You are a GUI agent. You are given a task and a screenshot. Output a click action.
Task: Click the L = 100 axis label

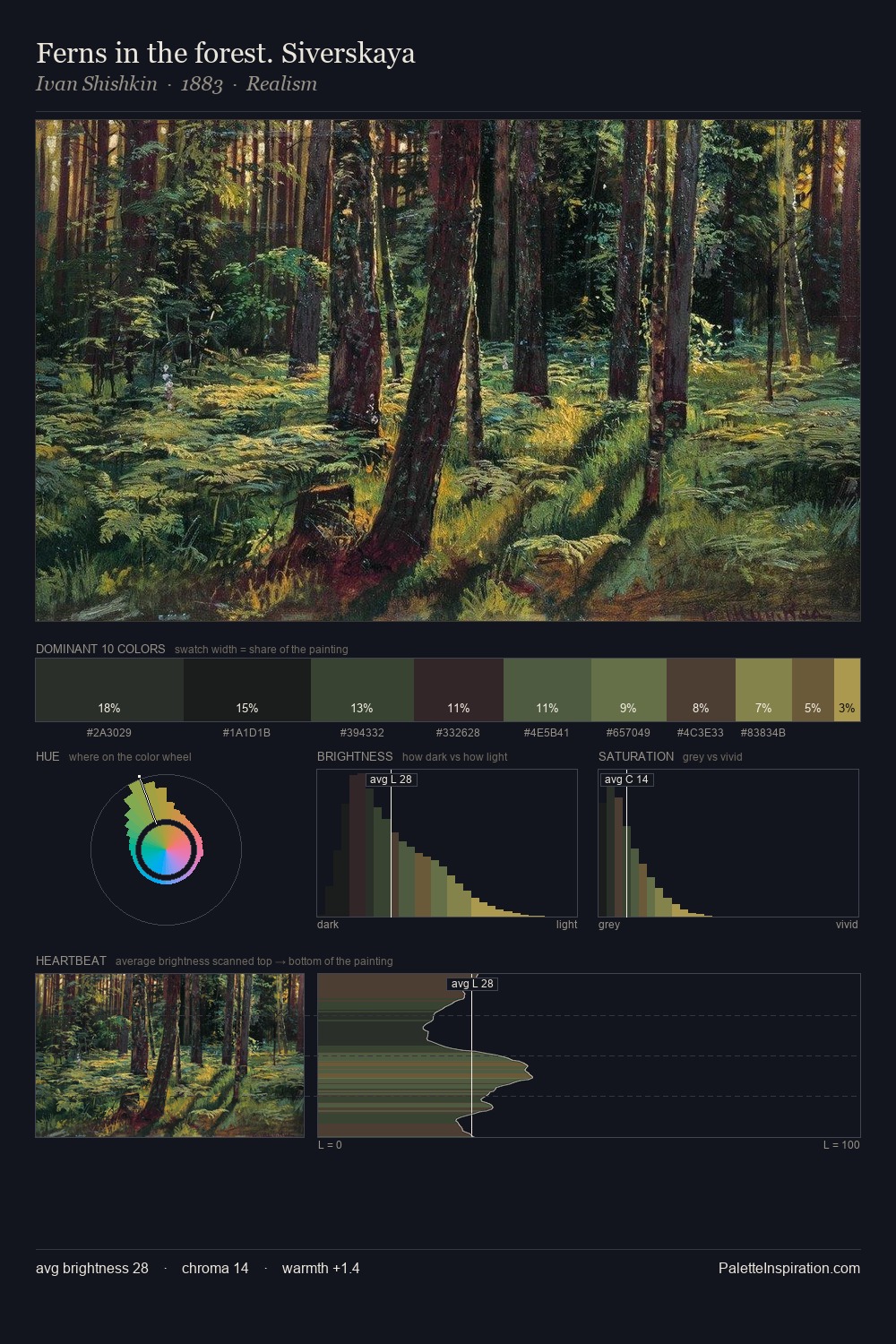pos(841,1145)
